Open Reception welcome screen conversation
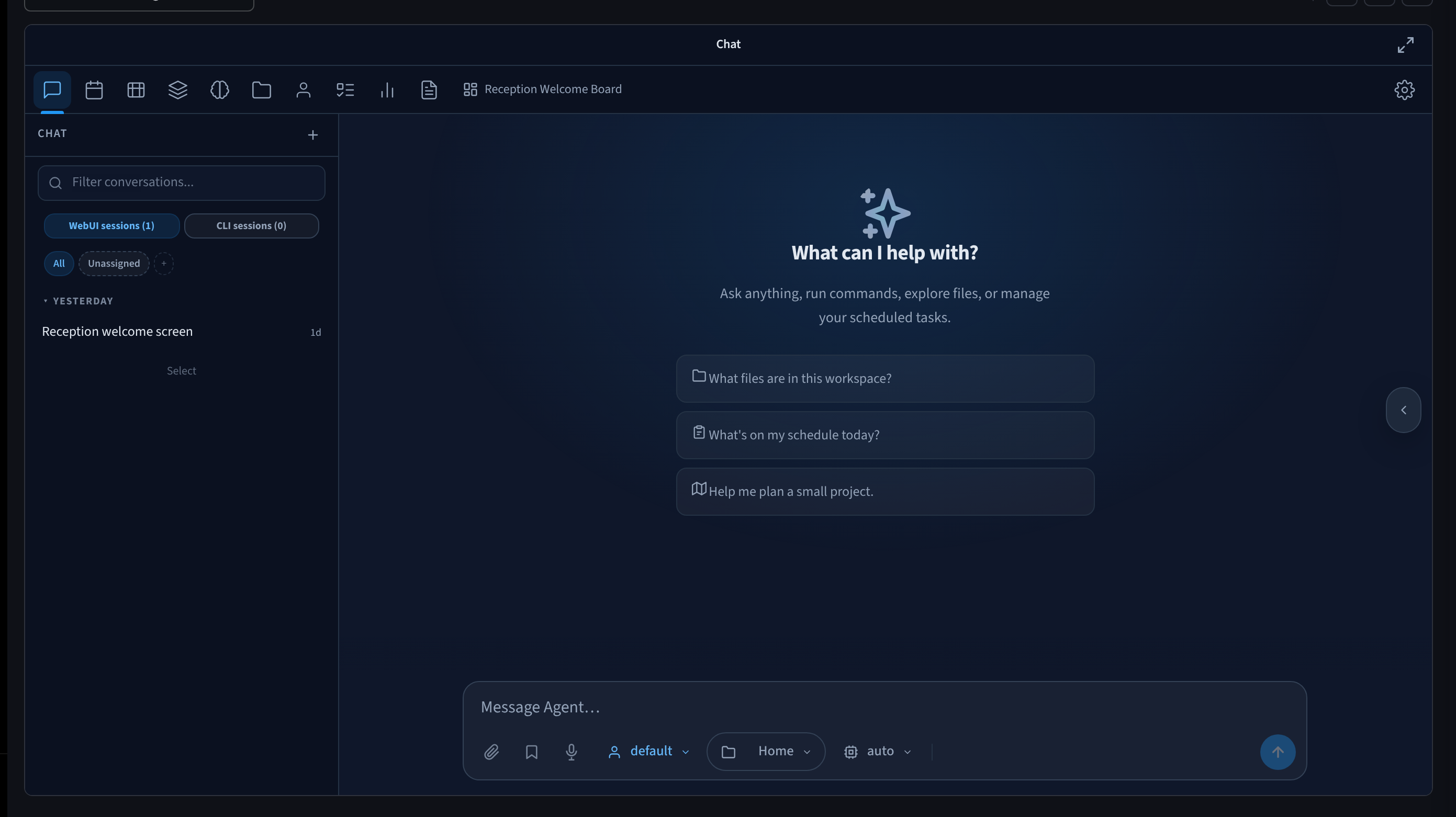 182,332
